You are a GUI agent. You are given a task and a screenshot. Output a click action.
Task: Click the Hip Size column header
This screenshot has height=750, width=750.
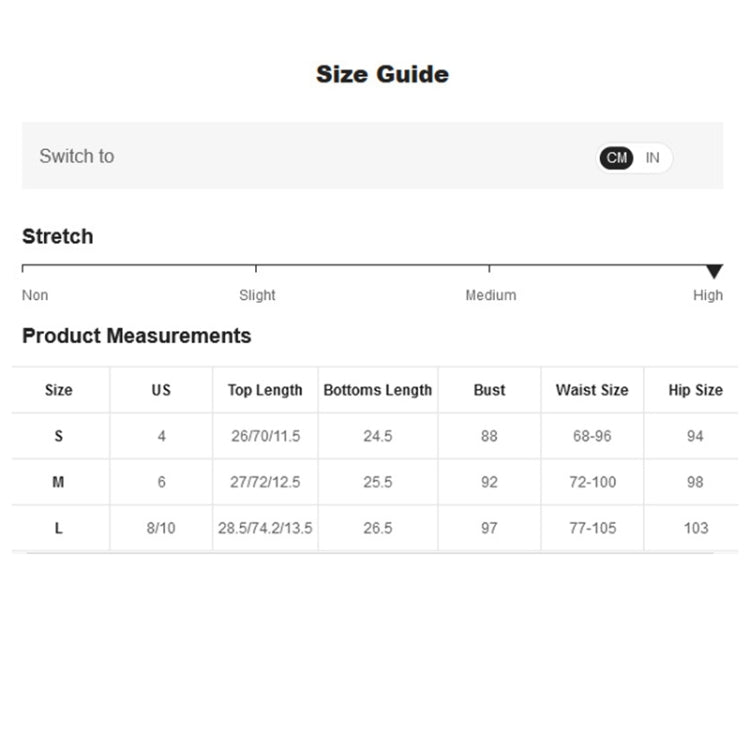click(695, 390)
